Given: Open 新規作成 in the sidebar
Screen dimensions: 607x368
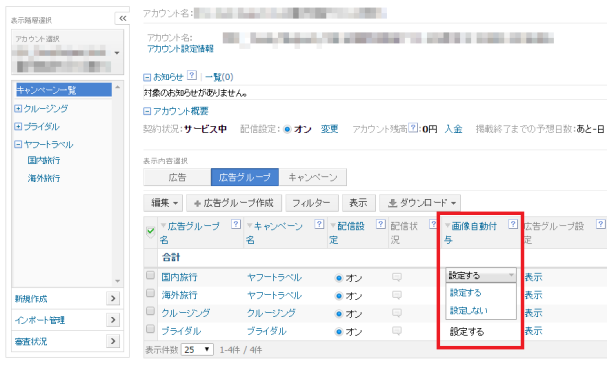Looking at the screenshot, I should [31, 299].
